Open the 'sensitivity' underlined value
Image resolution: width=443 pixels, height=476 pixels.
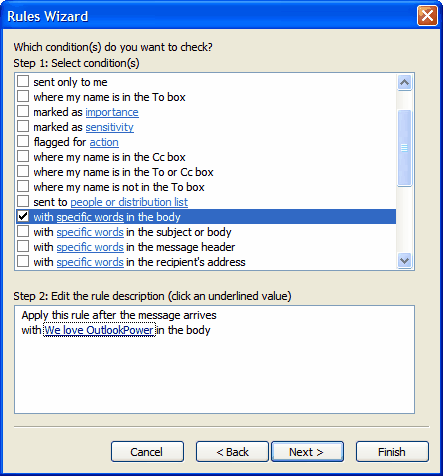coord(110,127)
